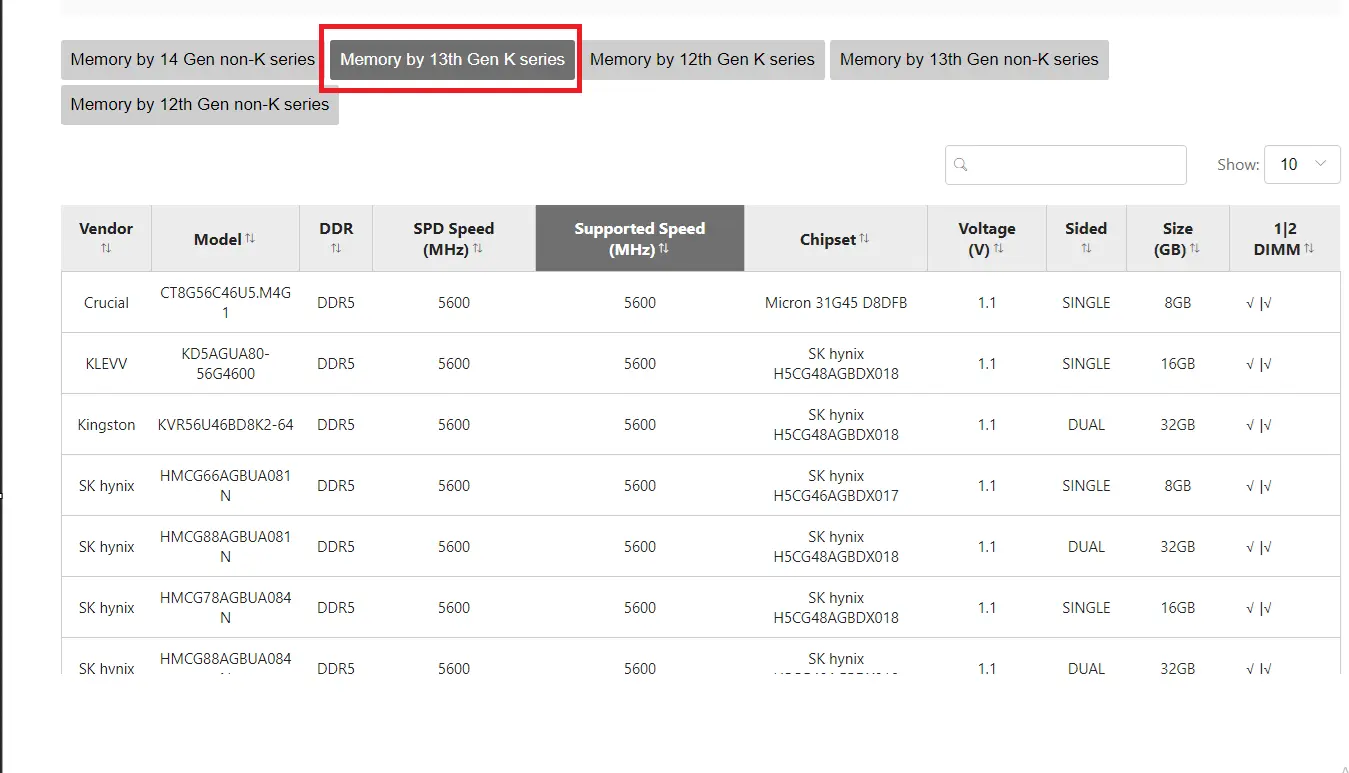1349x773 pixels.
Task: Click model CT8G56C46U5.M4G1
Action: pyautogui.click(x=226, y=303)
